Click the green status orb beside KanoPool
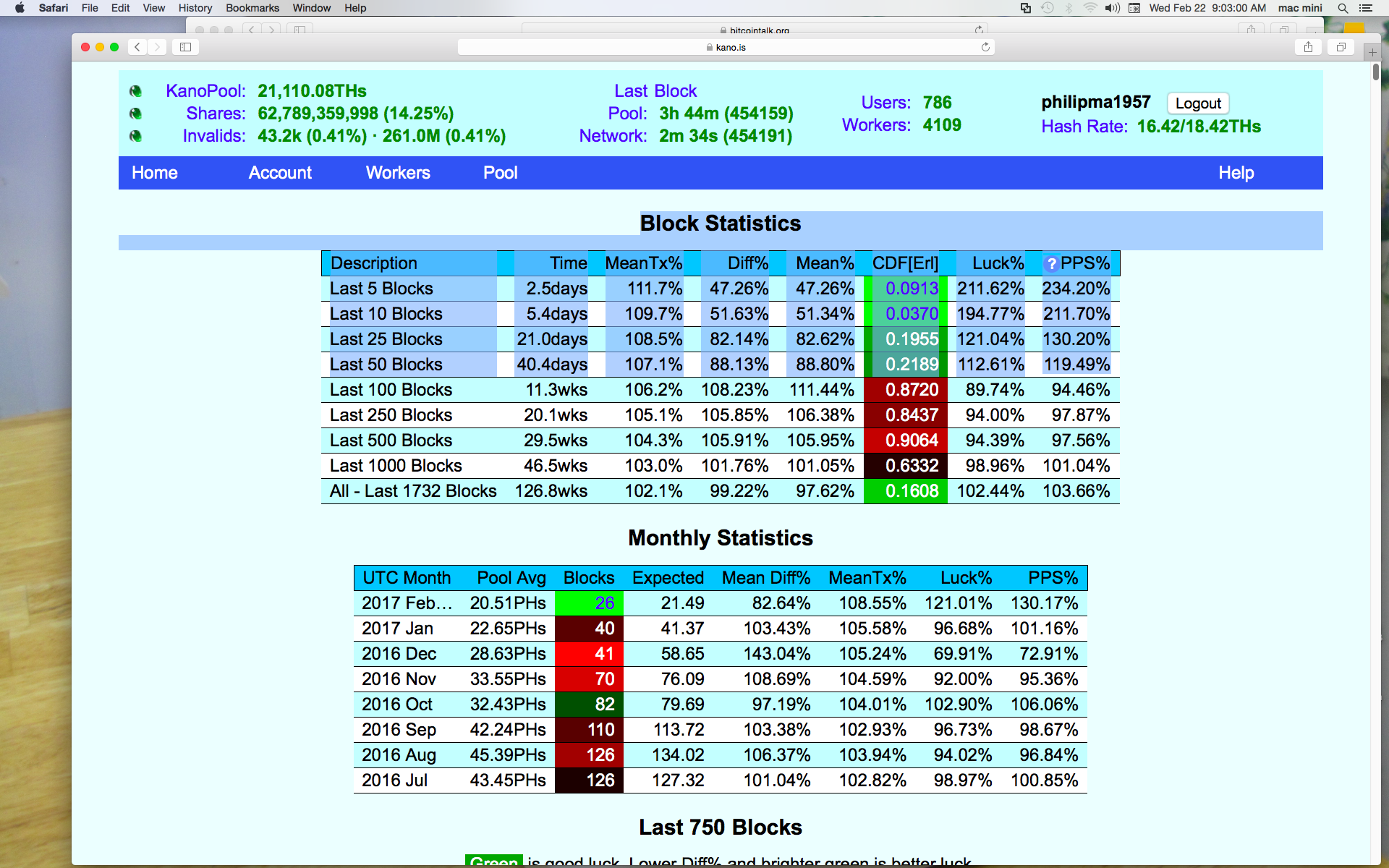1389x868 pixels. (x=135, y=91)
